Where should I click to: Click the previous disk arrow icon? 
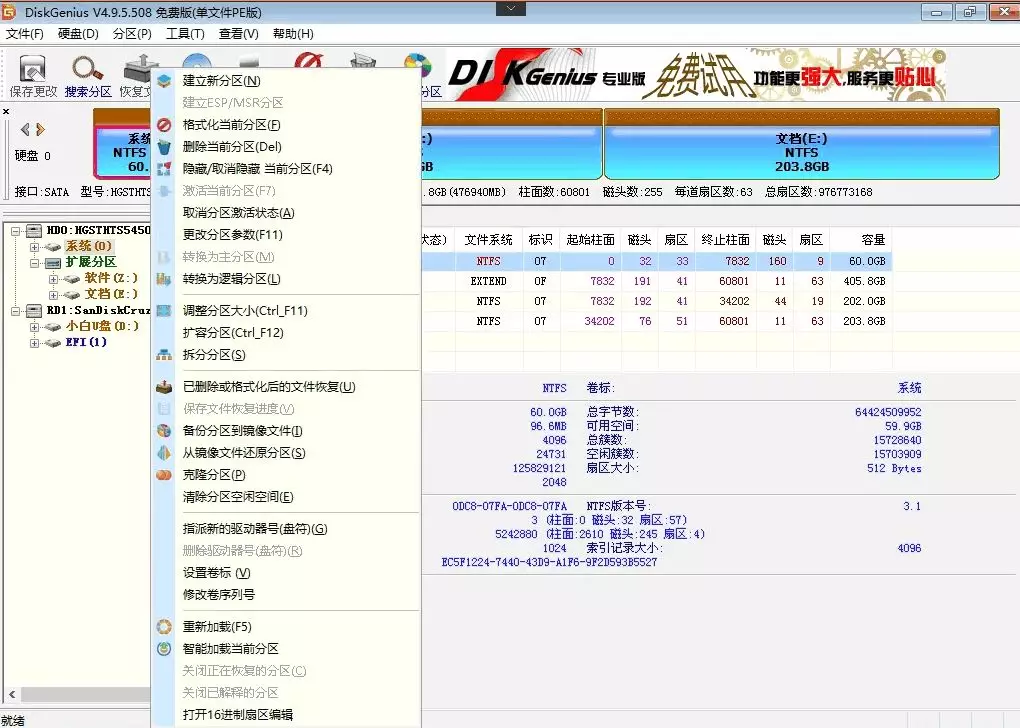[25, 129]
